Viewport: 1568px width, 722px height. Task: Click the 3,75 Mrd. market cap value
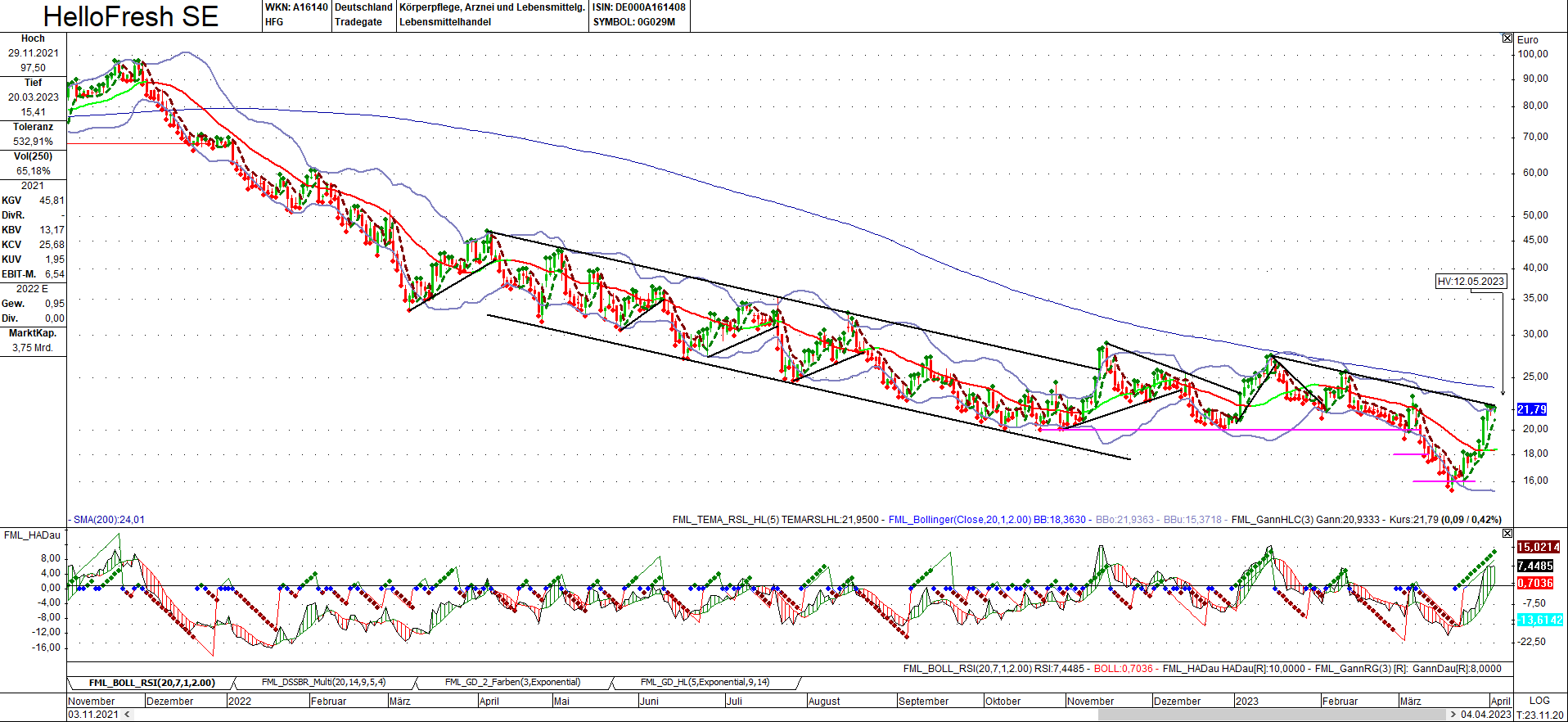coord(33,348)
